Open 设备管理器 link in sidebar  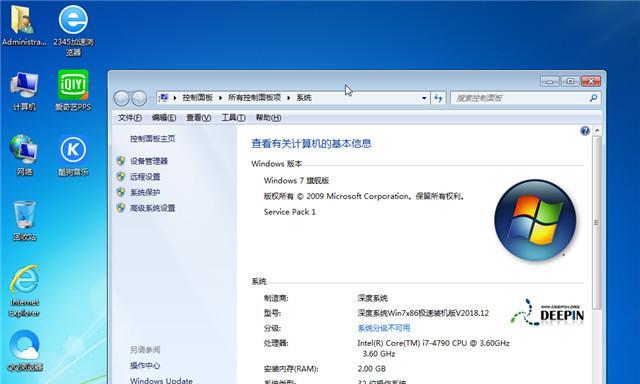coord(149,161)
